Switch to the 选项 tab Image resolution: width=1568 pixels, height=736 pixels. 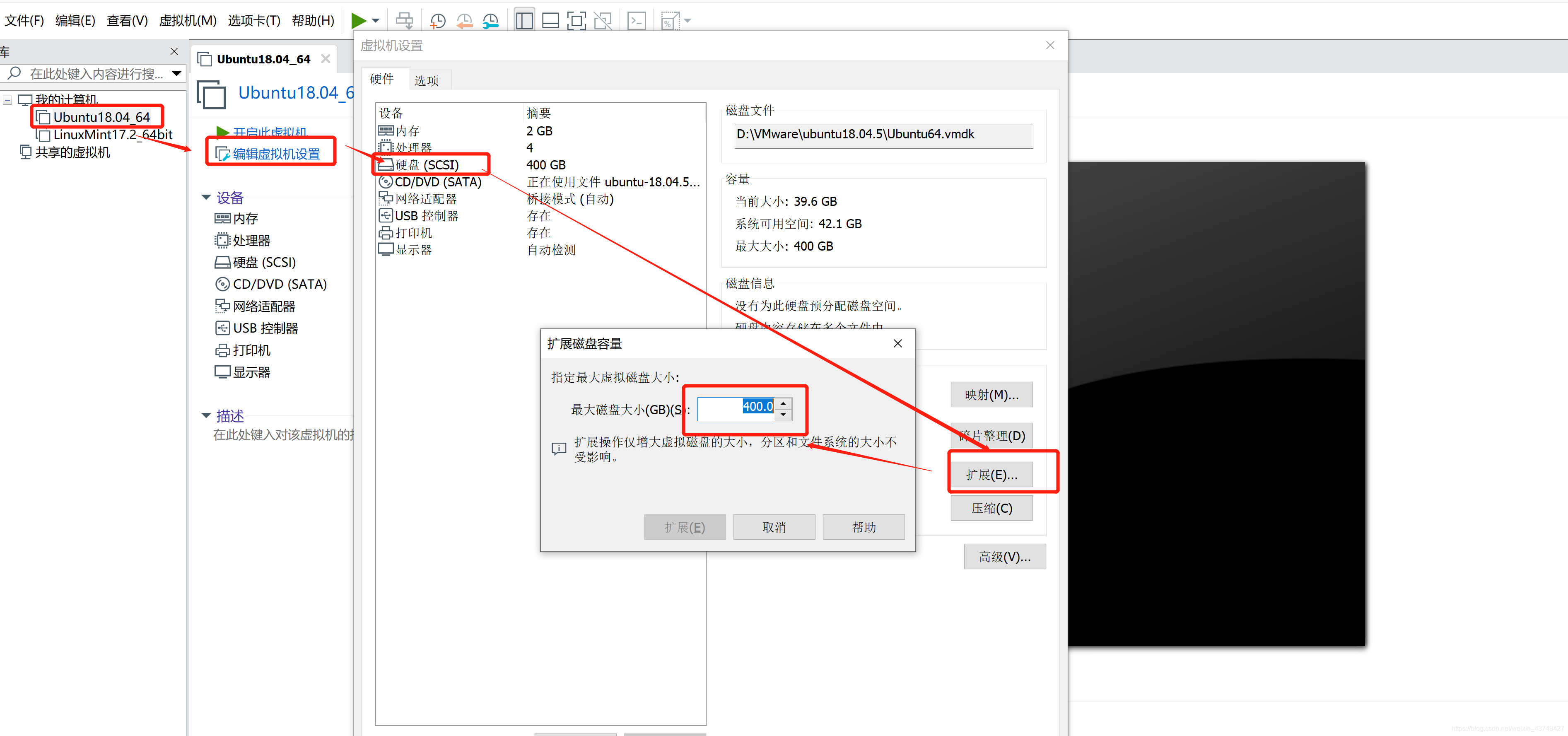[x=426, y=80]
